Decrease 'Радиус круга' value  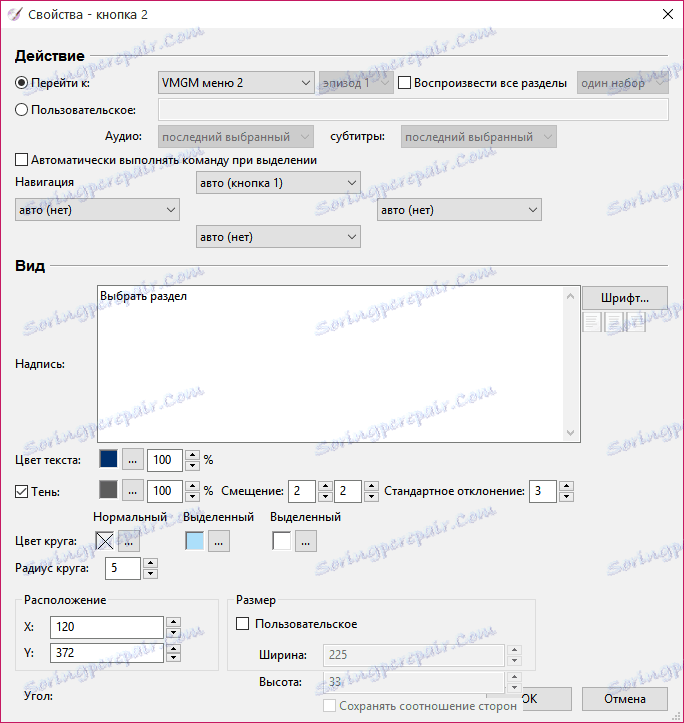pos(150,574)
